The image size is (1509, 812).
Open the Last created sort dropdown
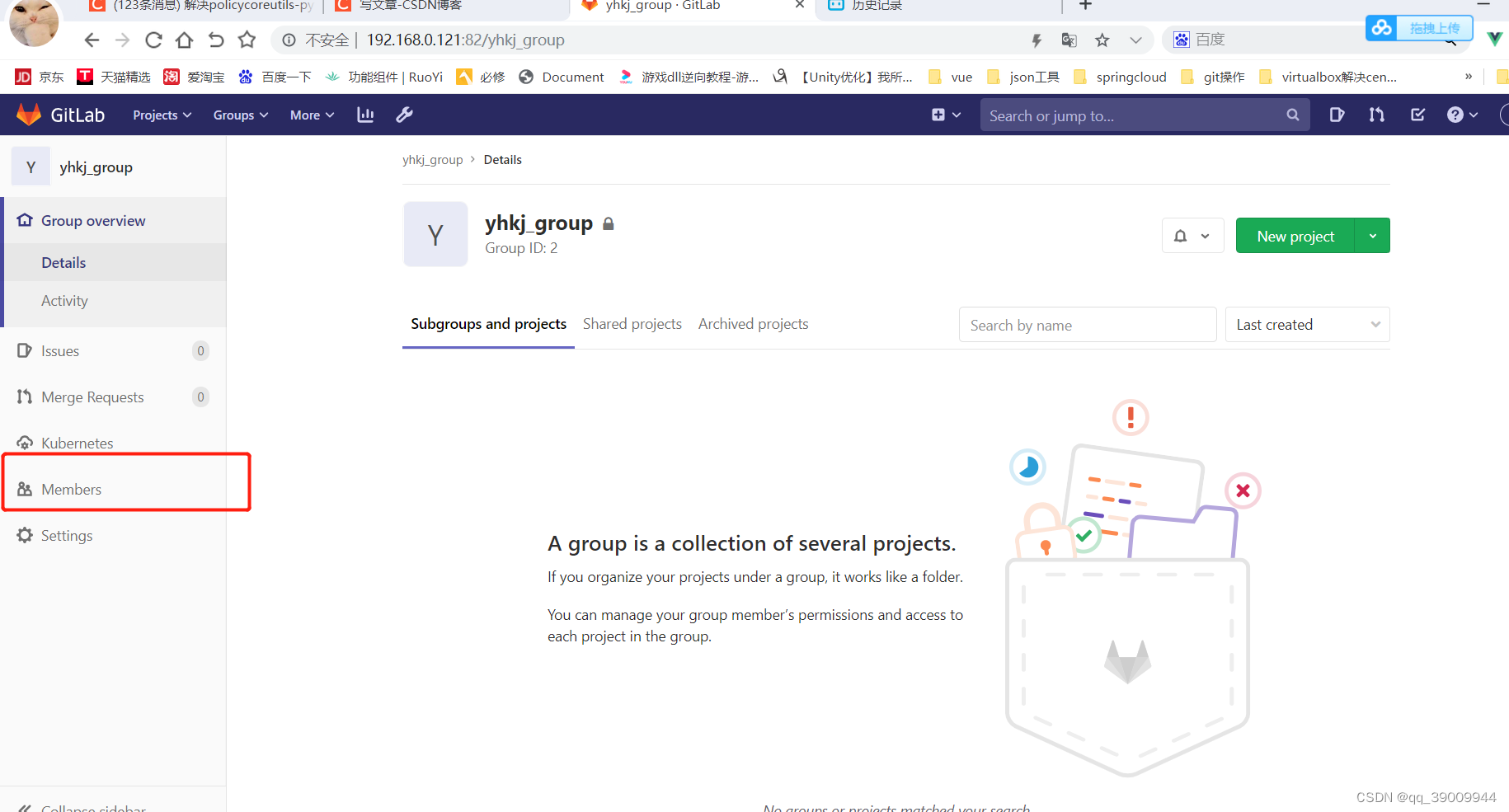click(1308, 324)
